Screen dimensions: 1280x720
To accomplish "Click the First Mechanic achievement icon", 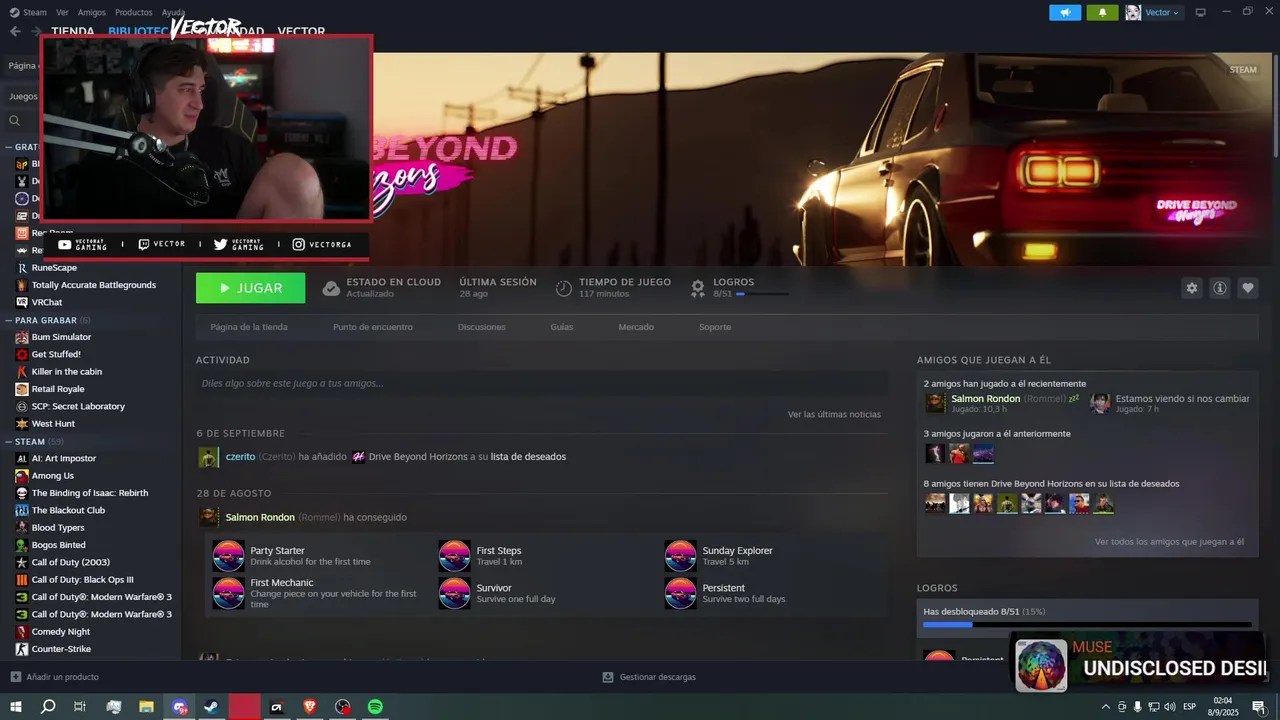I will tap(228, 593).
